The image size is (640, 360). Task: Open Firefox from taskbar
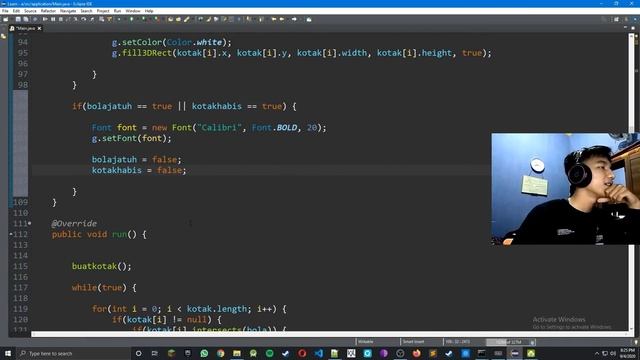click(416, 353)
